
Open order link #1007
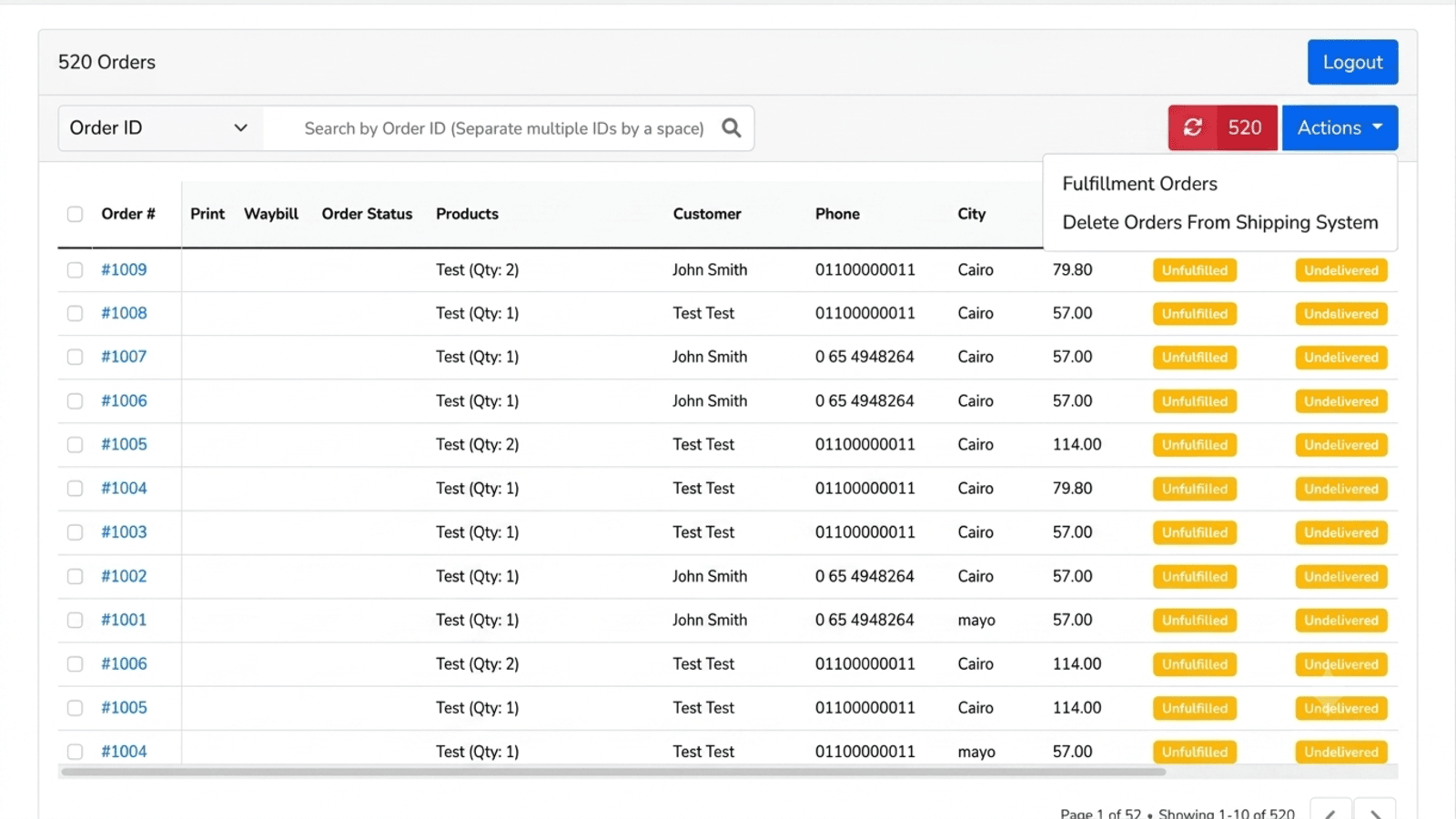point(124,357)
